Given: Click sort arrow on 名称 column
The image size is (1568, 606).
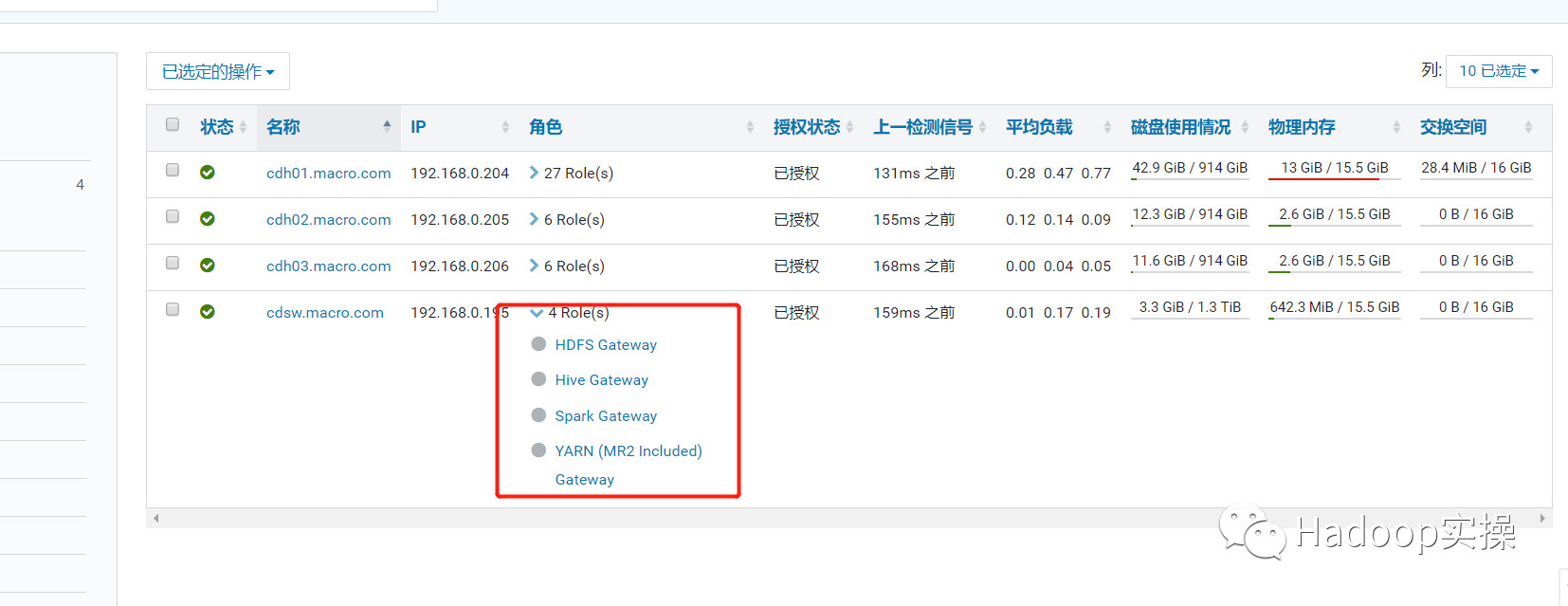Looking at the screenshot, I should pos(387,125).
